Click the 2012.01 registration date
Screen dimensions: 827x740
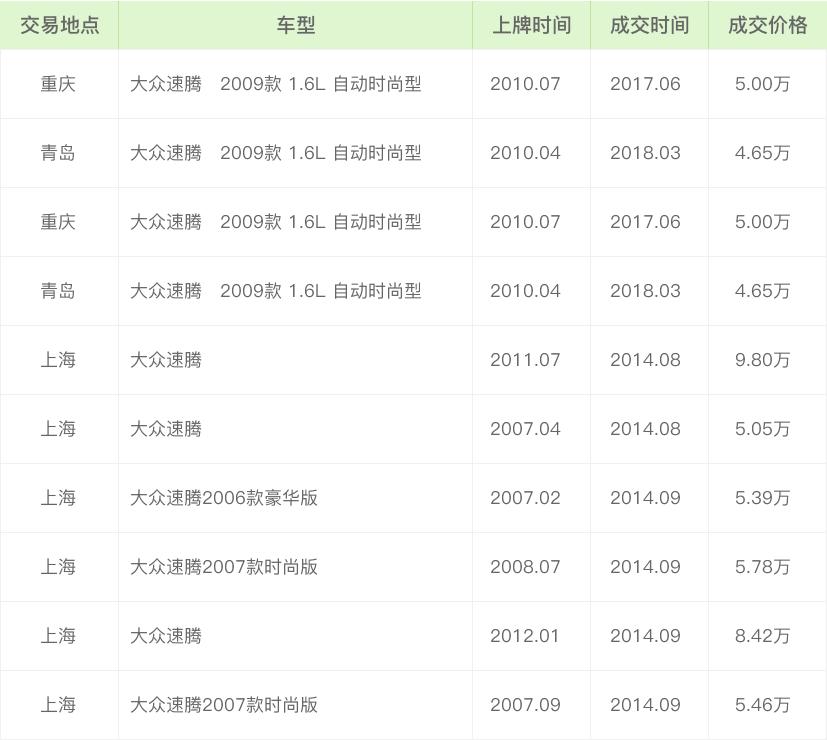click(x=525, y=636)
